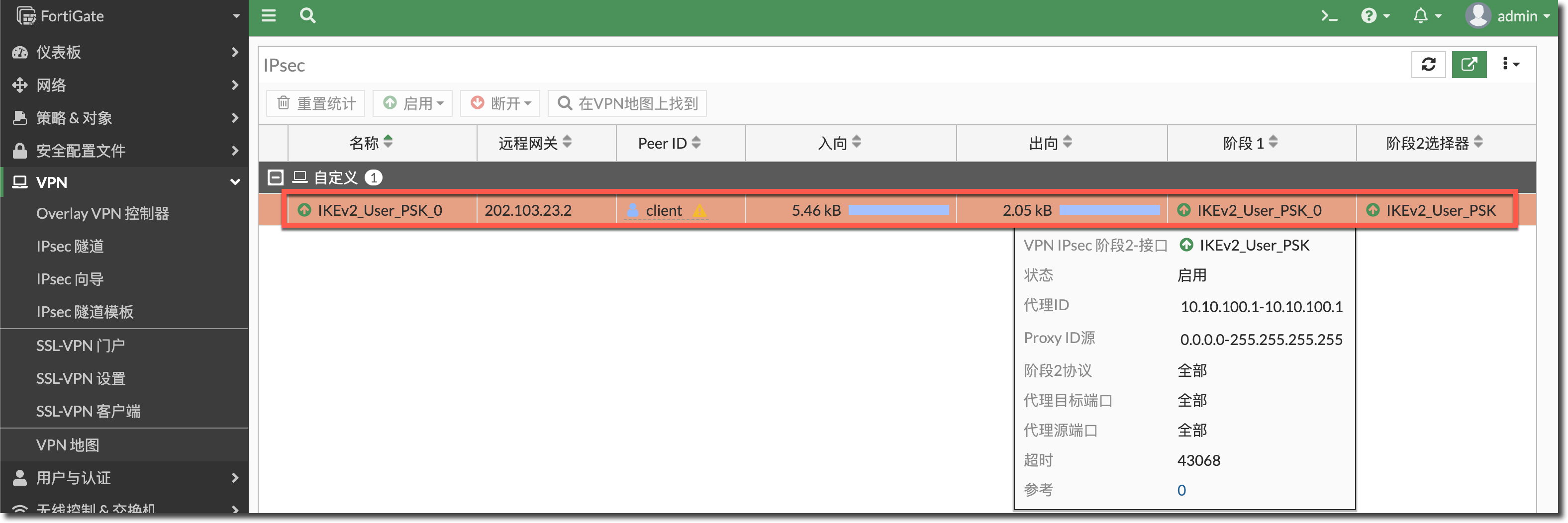1568x523 pixels.
Task: Click the 重置统计 button
Action: [316, 103]
